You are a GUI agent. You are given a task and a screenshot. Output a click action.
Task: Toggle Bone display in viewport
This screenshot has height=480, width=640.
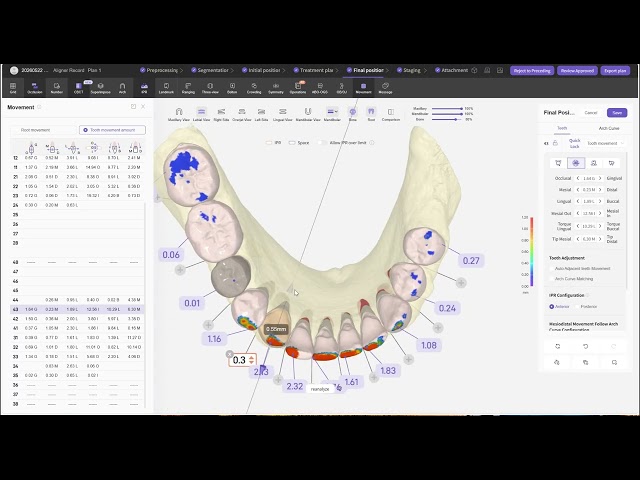click(x=353, y=115)
